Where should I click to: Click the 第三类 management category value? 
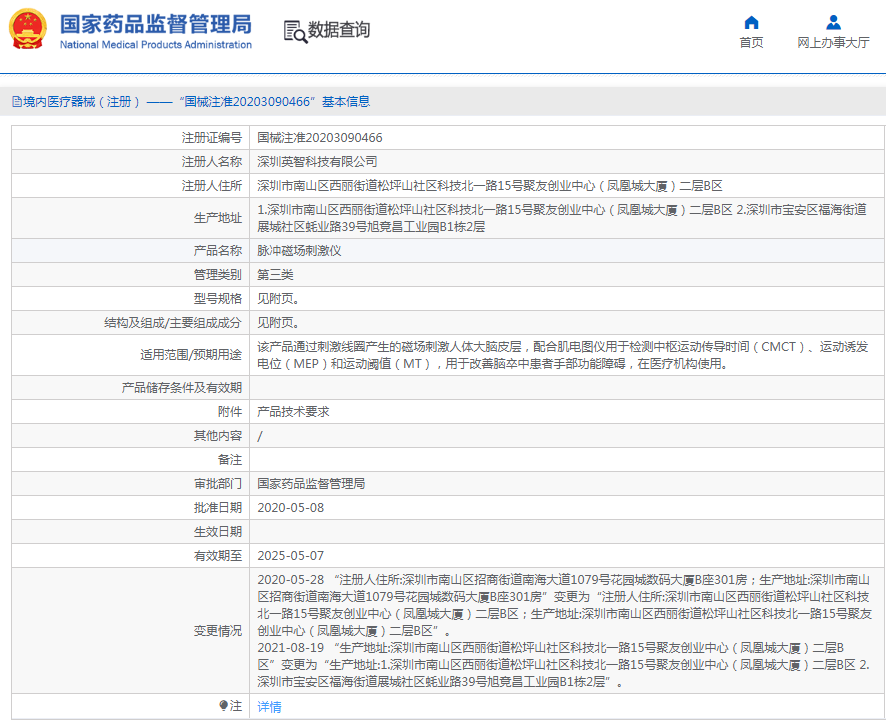tap(275, 274)
